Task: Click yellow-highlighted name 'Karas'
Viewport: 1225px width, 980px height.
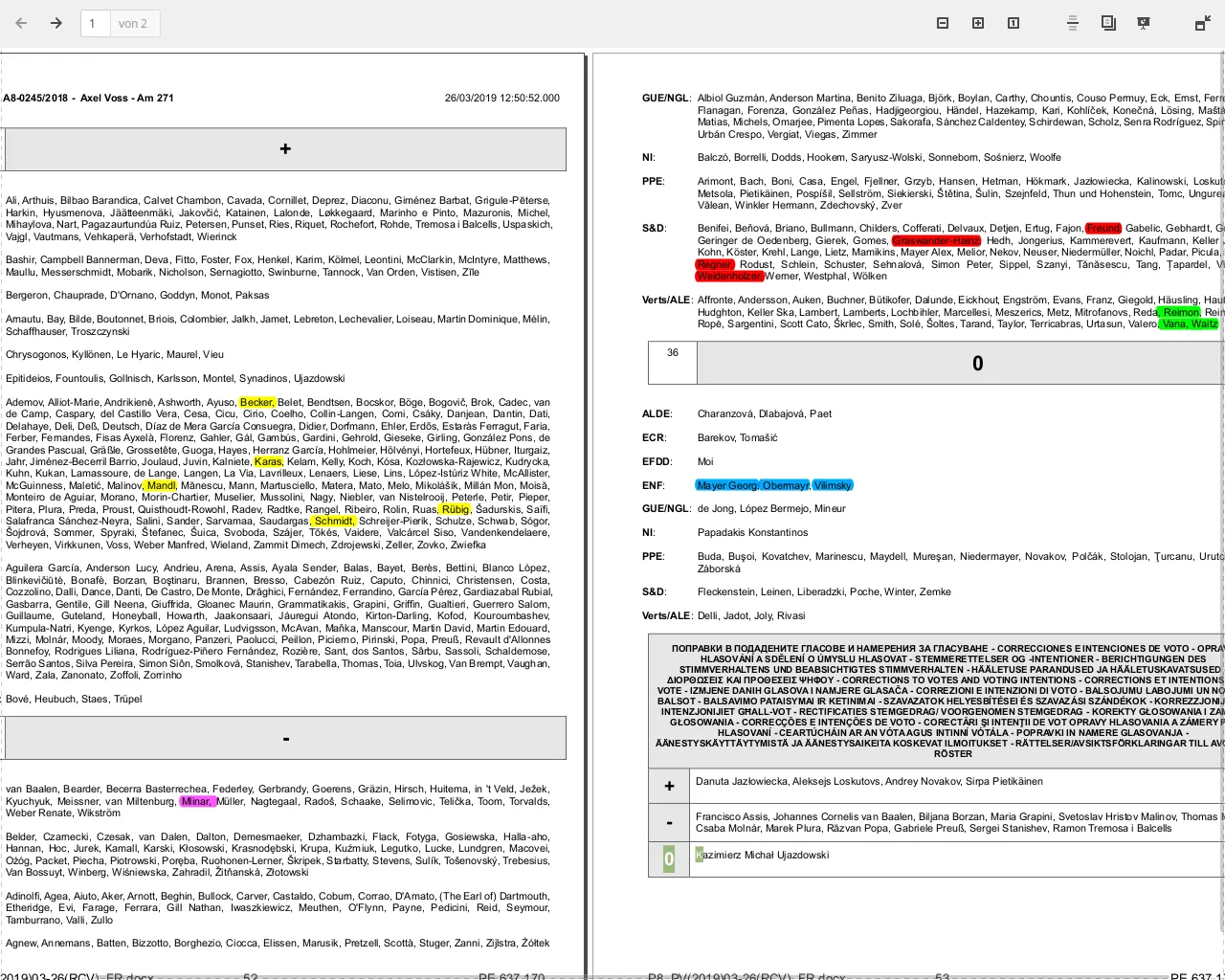Action: pos(268,462)
